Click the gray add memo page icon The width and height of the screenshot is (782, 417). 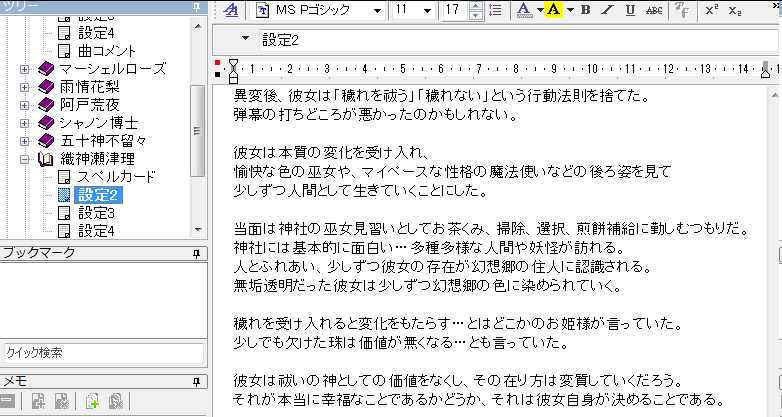click(38, 401)
